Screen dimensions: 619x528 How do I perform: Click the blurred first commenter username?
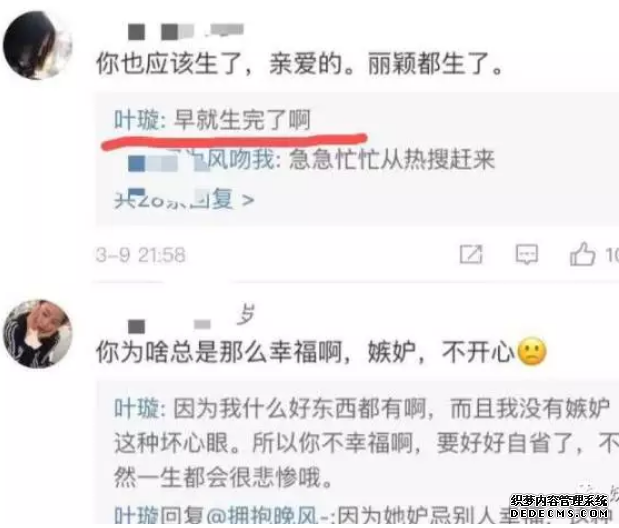coord(186,31)
